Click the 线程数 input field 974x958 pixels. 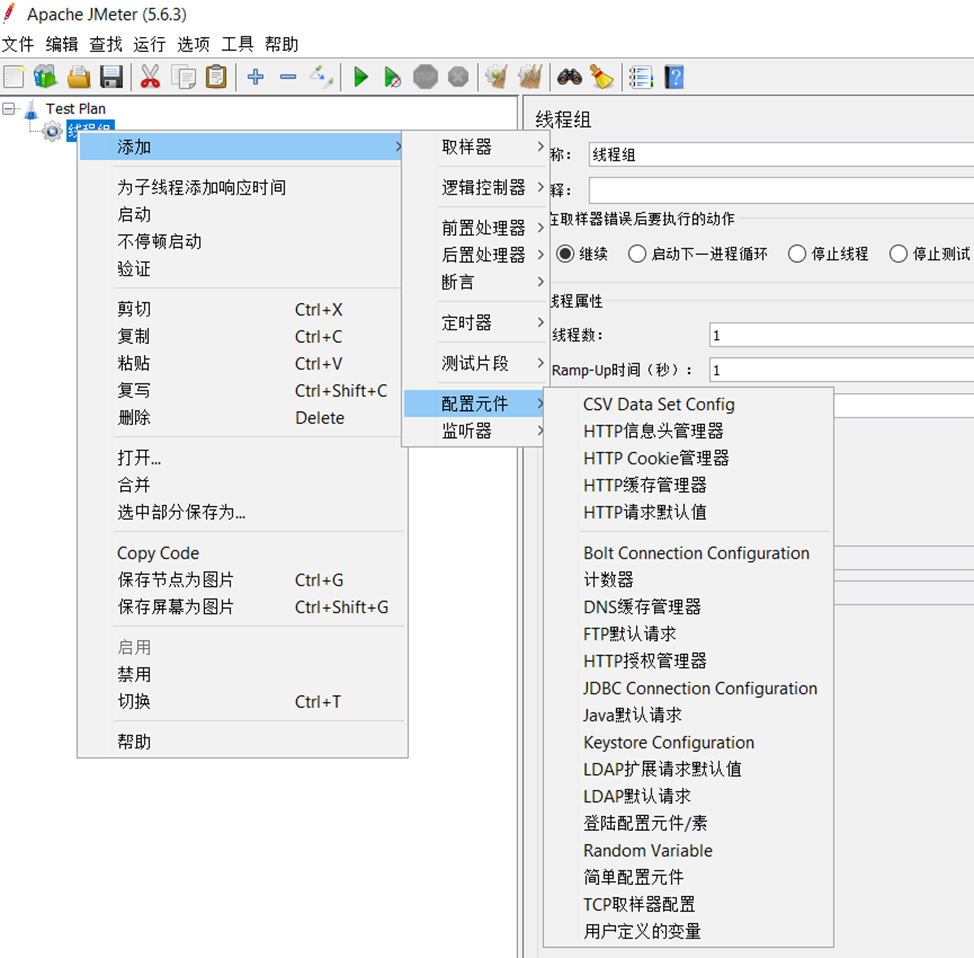(x=840, y=335)
